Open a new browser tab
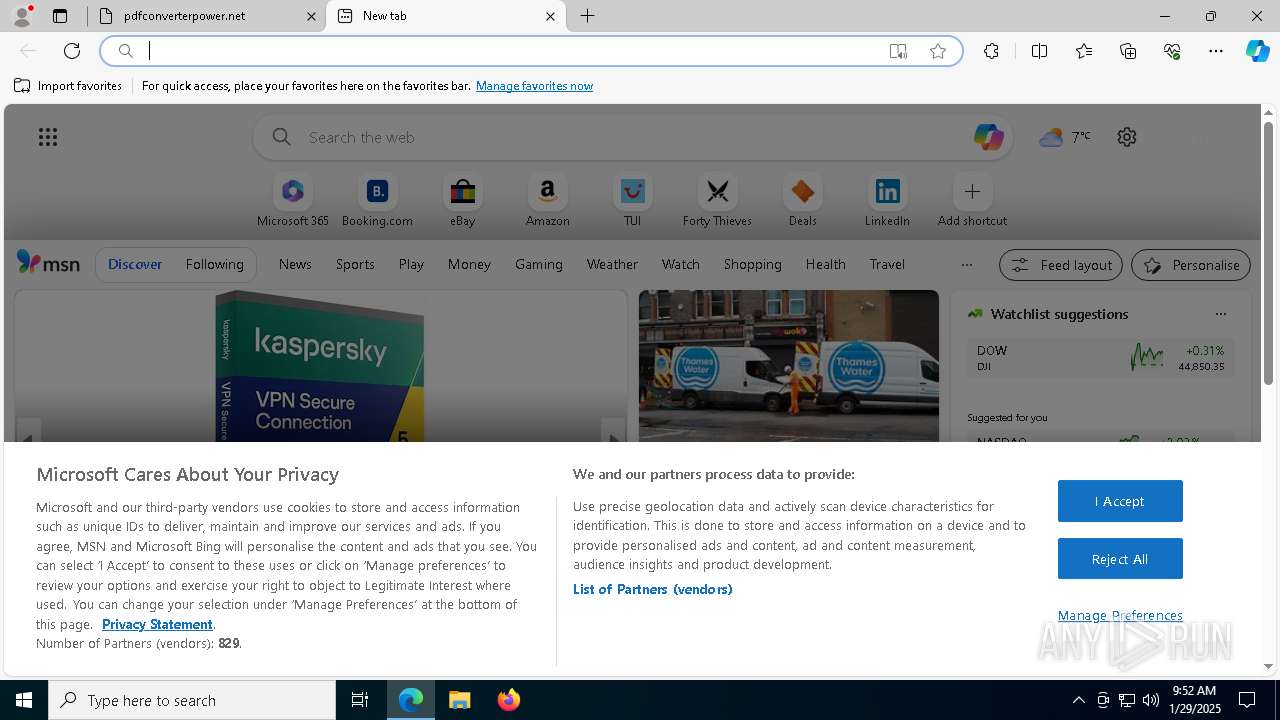The height and width of the screenshot is (720, 1280). coord(588,16)
